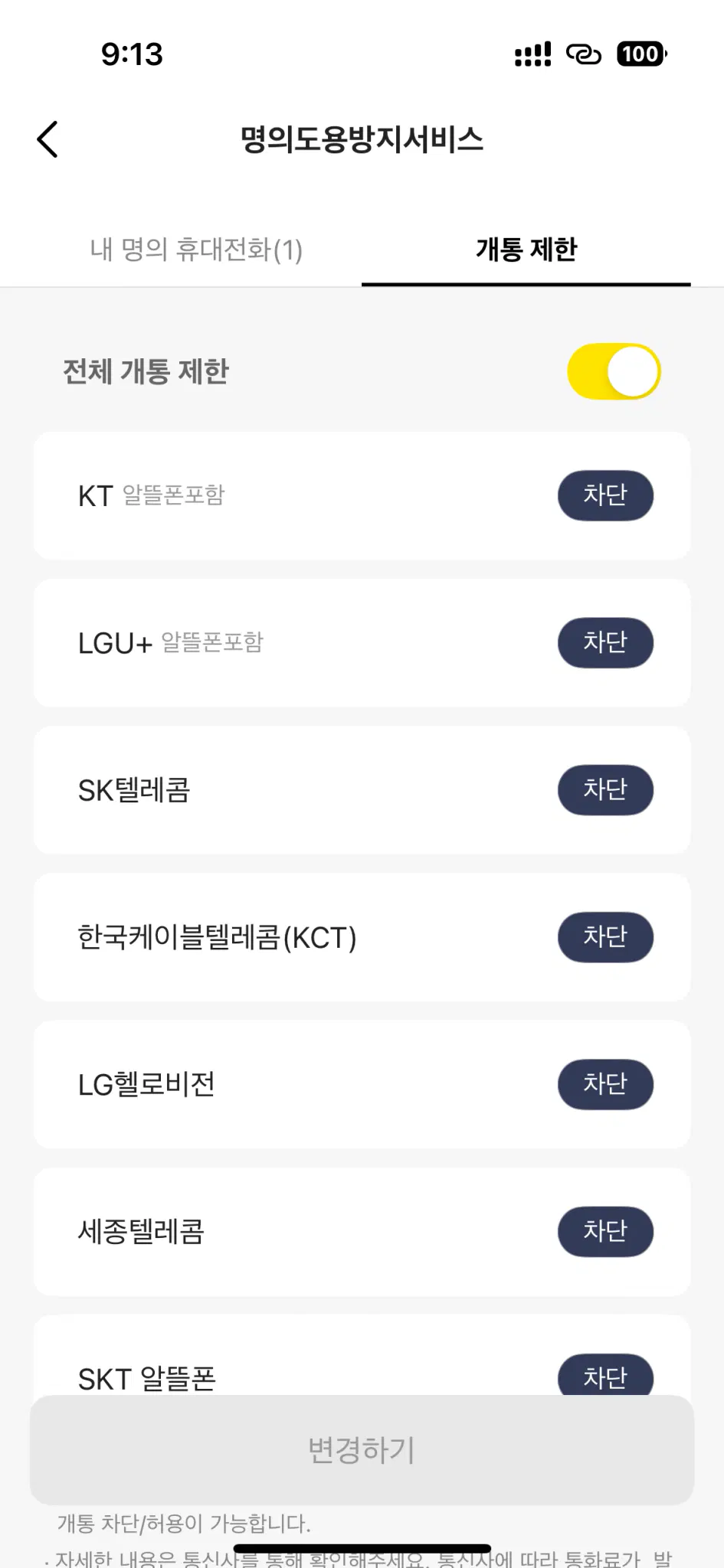Toggle 차단 for SKT 알뜰폰
The height and width of the screenshot is (1568, 724).
coord(605,1377)
